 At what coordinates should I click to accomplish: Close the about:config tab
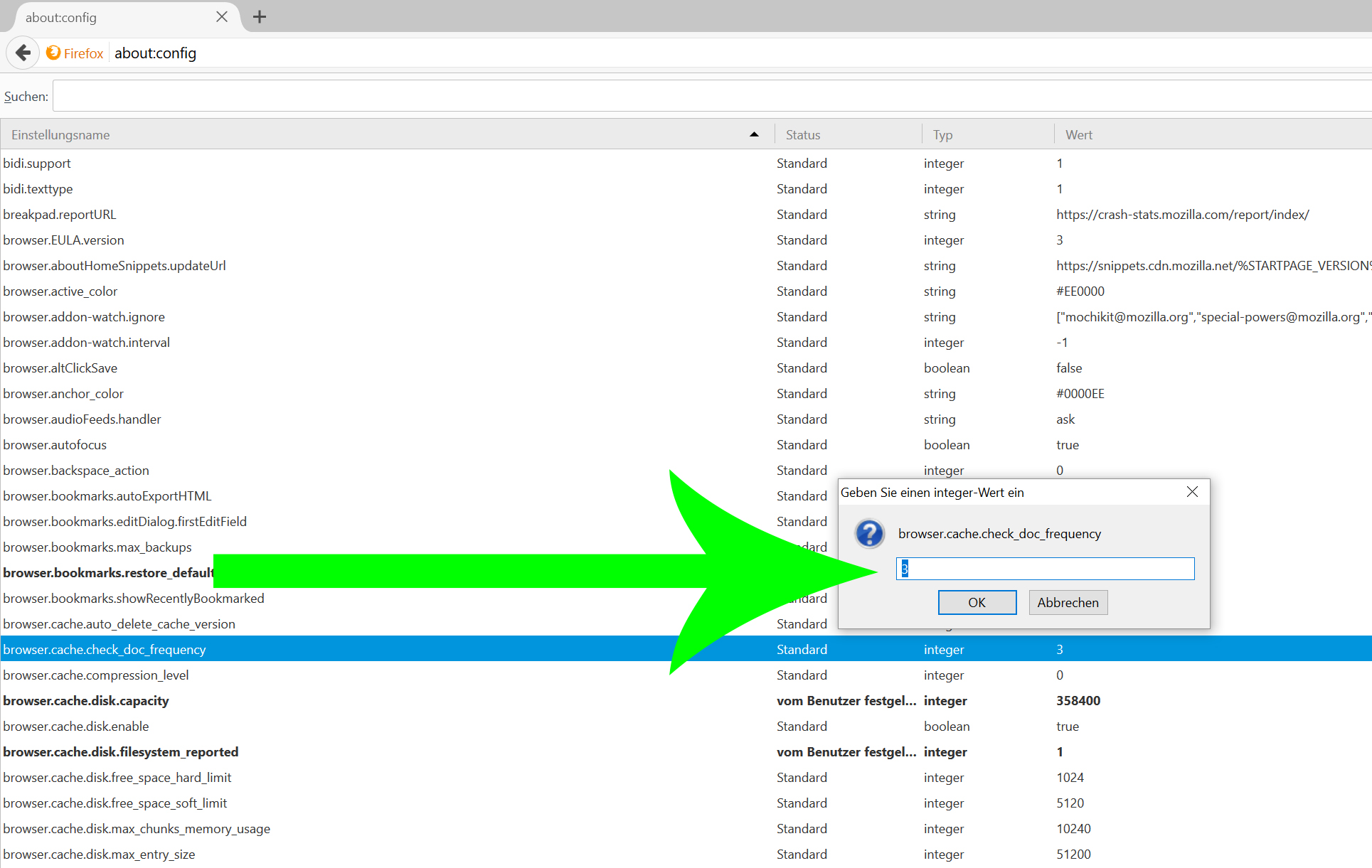[222, 16]
